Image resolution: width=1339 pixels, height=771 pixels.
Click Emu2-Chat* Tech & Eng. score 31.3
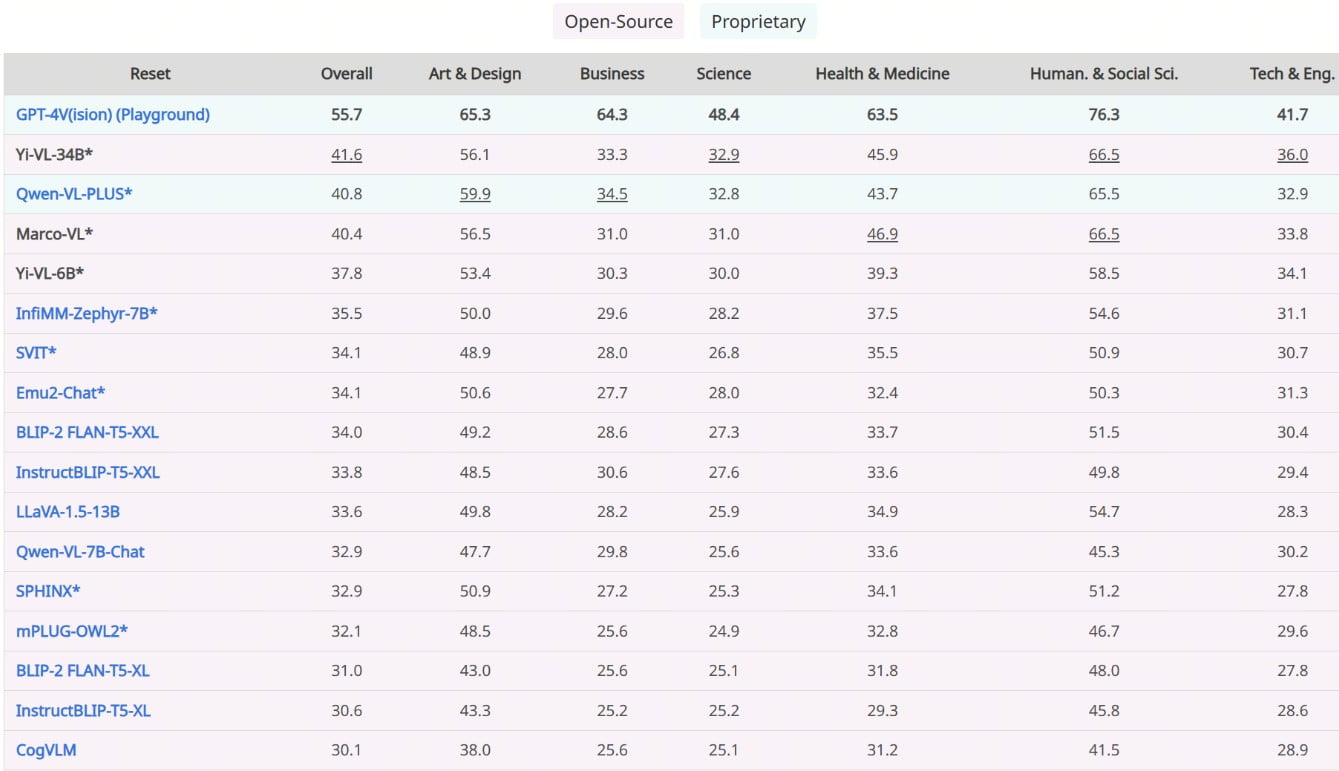1292,393
